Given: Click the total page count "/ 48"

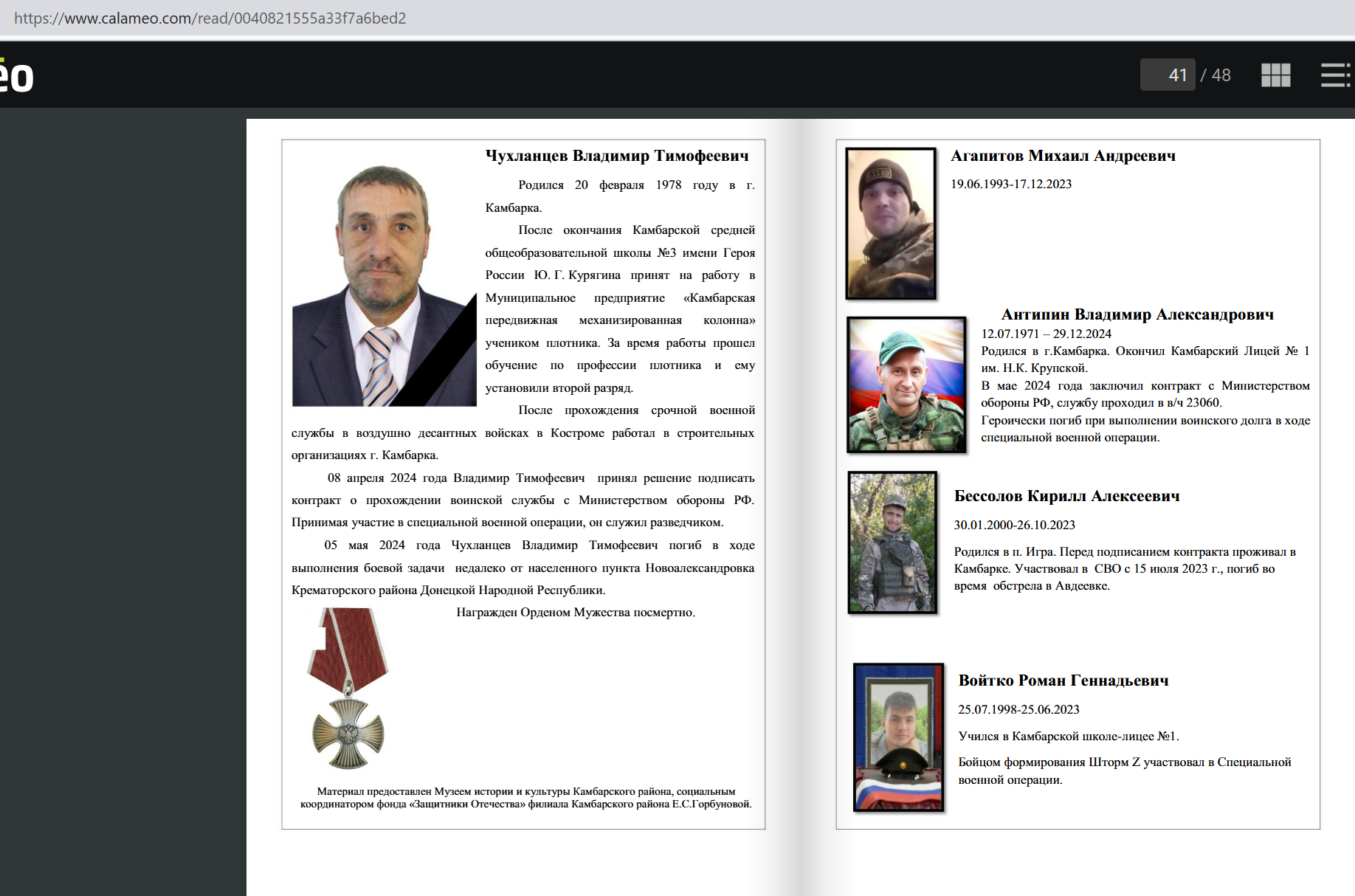Looking at the screenshot, I should pos(1216,75).
